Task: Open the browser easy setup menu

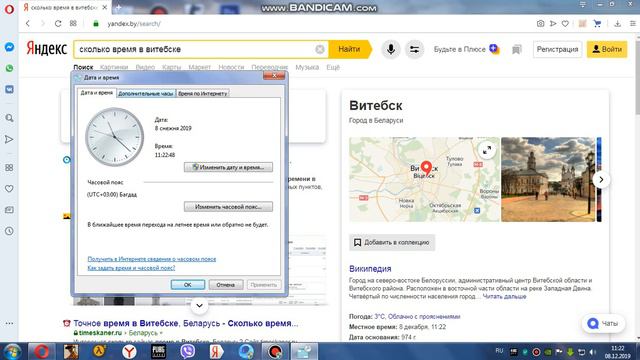Action: tap(633, 24)
